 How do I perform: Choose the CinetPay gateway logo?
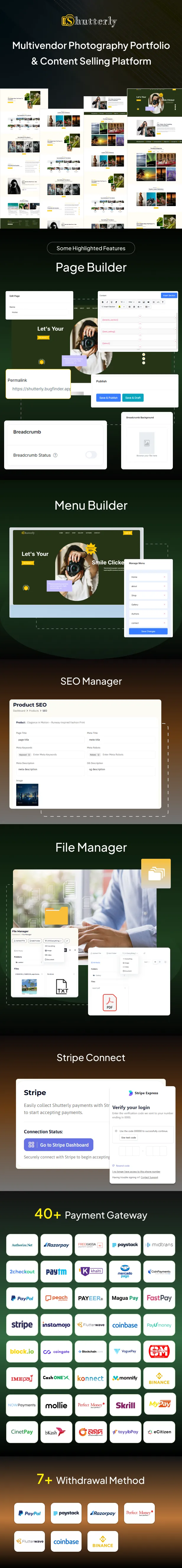22,1432
